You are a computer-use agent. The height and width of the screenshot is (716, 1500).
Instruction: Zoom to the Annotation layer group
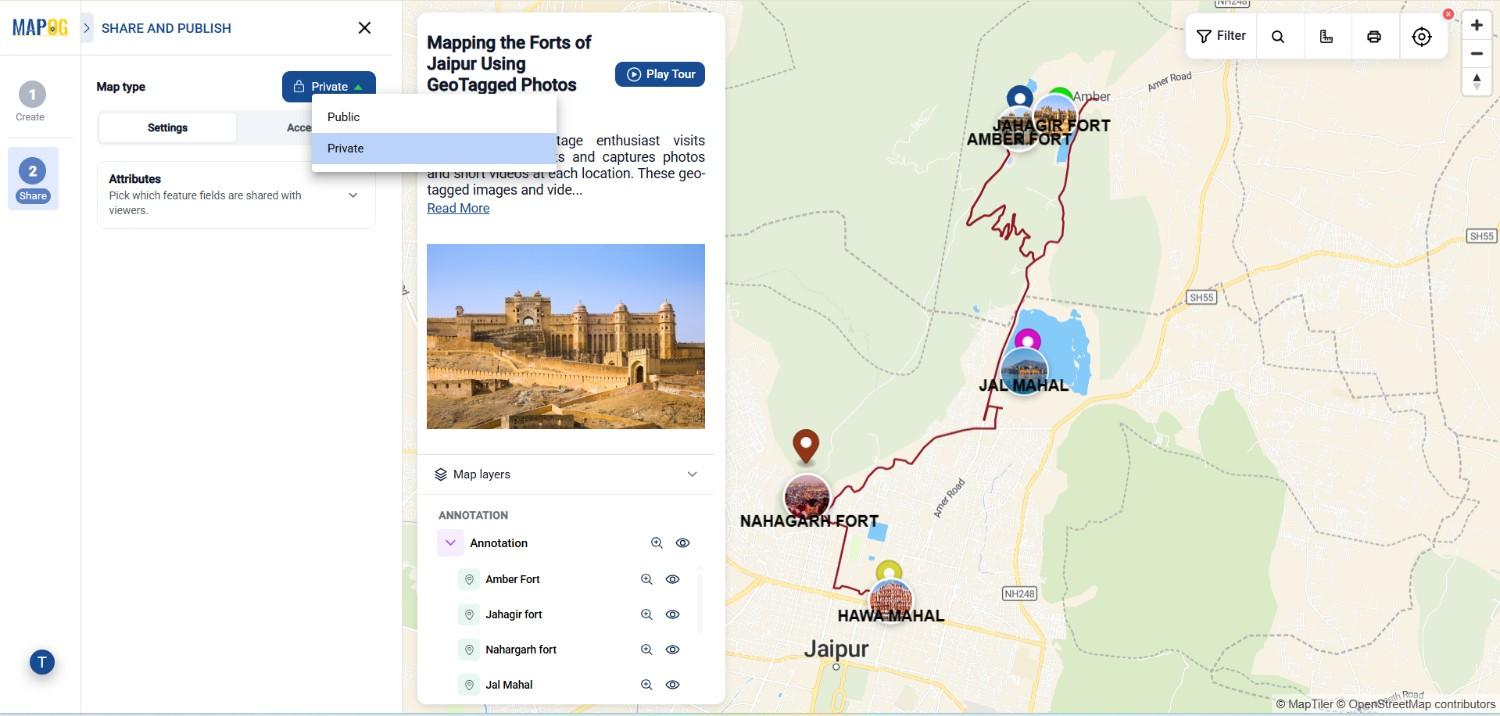click(x=657, y=543)
